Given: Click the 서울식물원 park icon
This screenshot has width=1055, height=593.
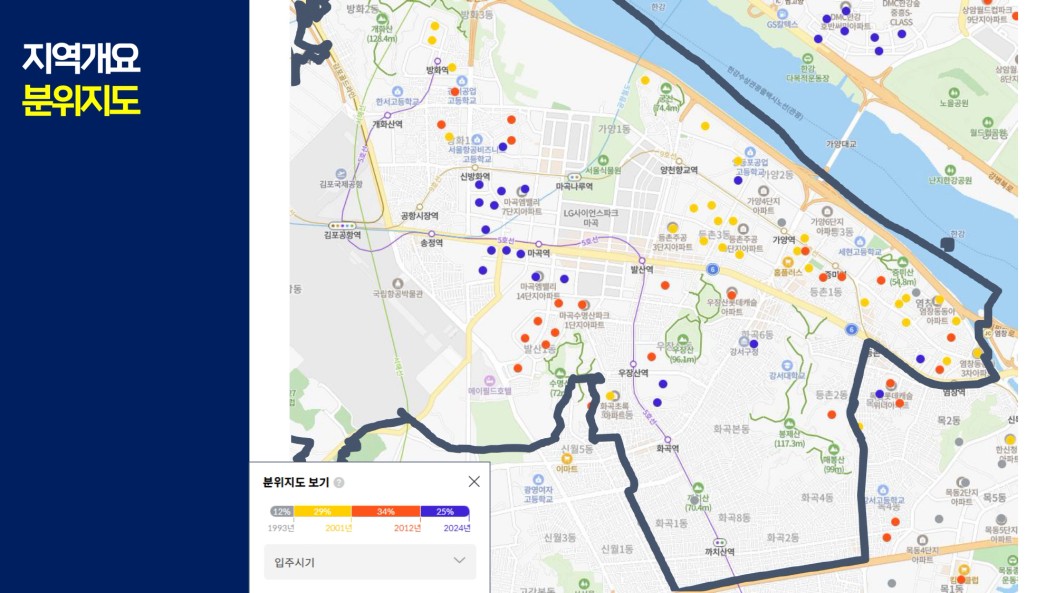Looking at the screenshot, I should [x=603, y=160].
